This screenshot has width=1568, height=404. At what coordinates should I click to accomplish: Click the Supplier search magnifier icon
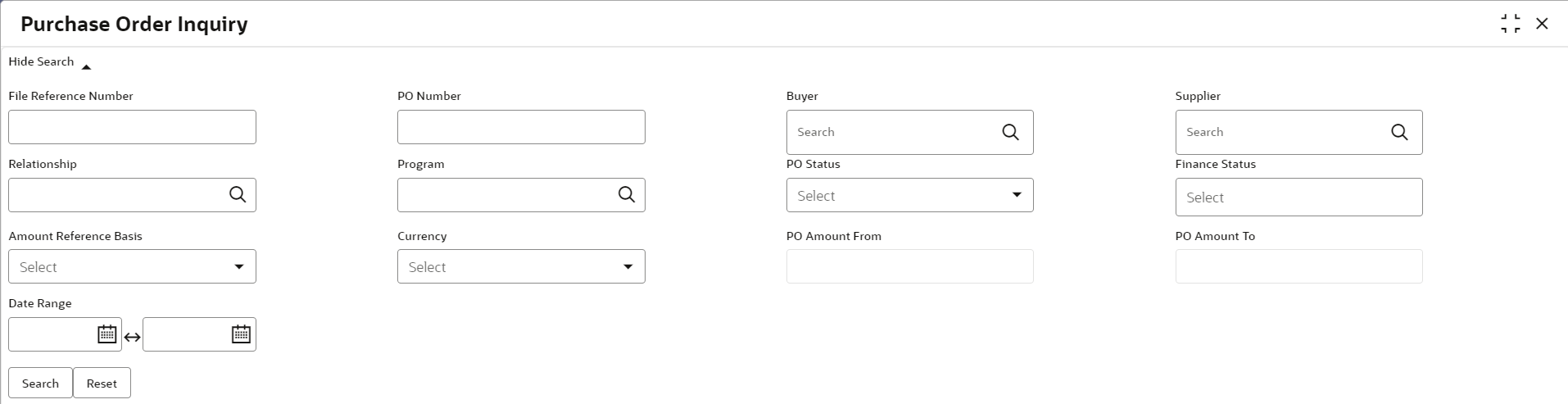click(x=1400, y=132)
